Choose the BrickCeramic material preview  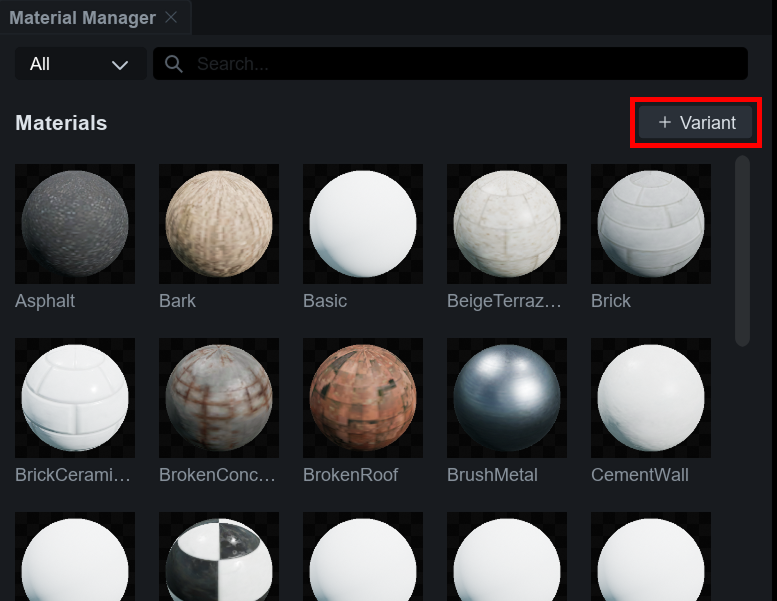click(x=75, y=397)
